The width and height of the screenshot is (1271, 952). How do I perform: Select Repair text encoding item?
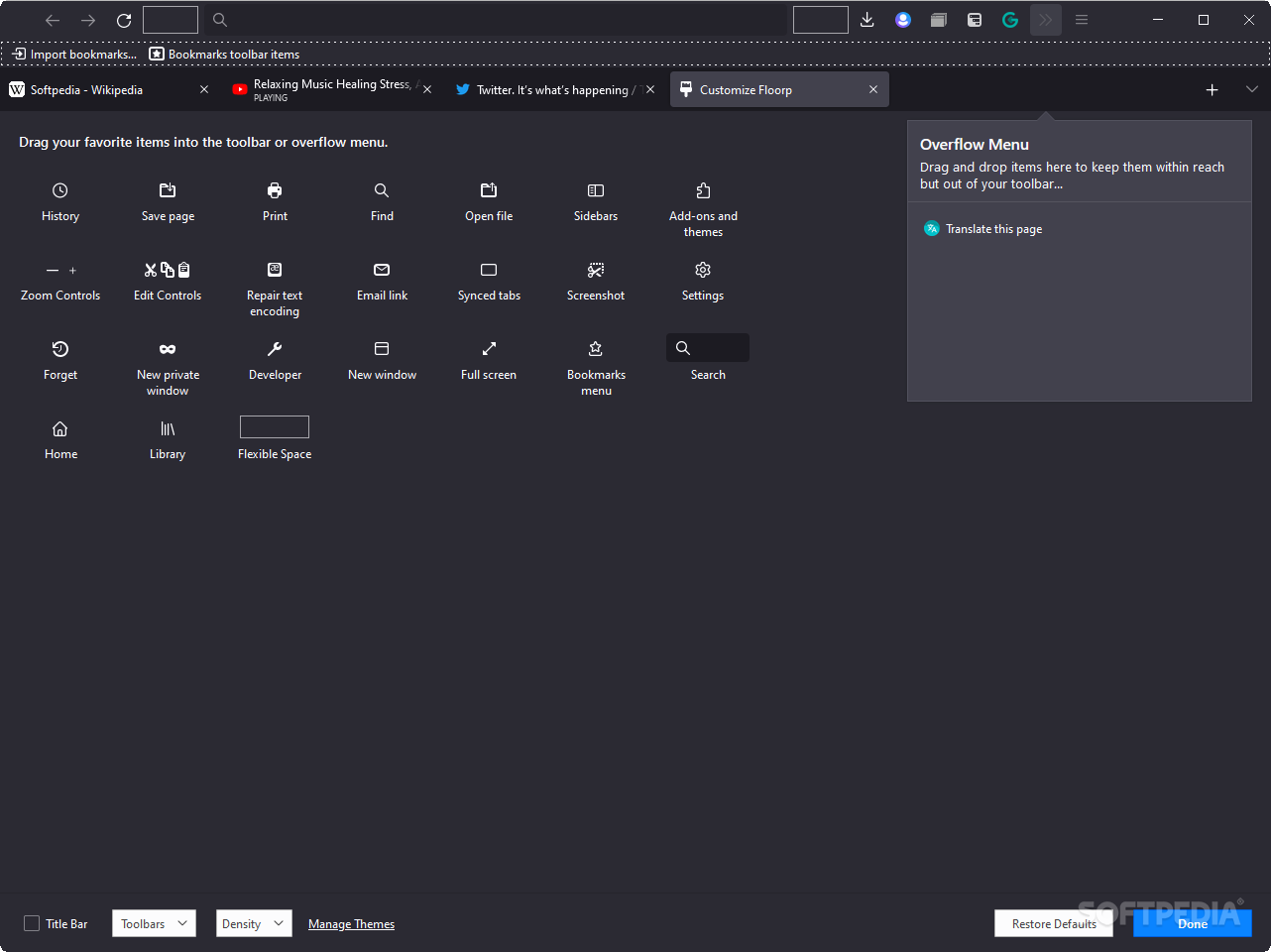[x=275, y=289]
